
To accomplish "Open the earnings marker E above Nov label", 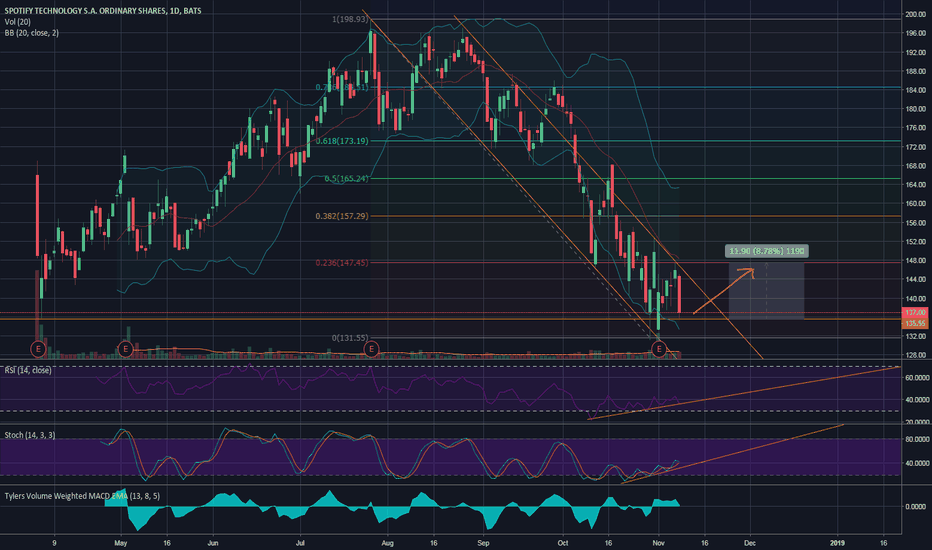I will point(659,349).
